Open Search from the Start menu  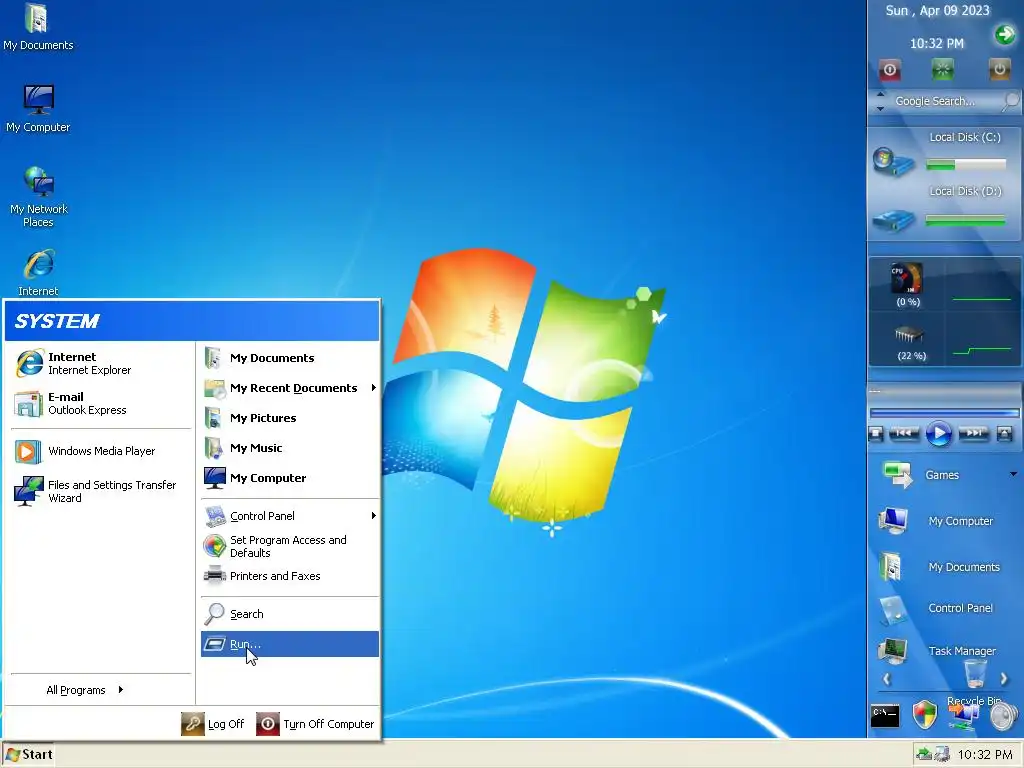pos(289,614)
